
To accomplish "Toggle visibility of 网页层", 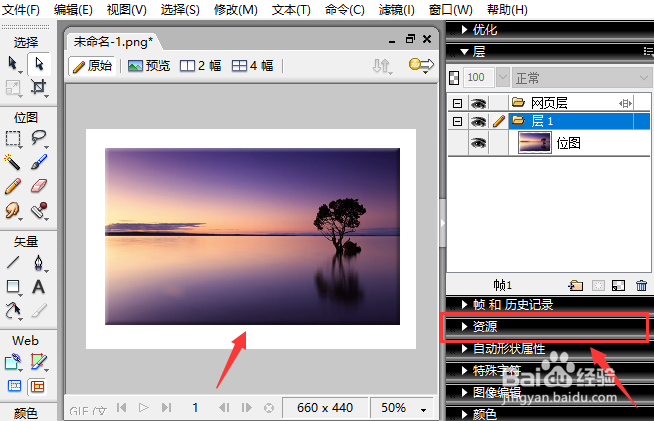I will pyautogui.click(x=478, y=103).
